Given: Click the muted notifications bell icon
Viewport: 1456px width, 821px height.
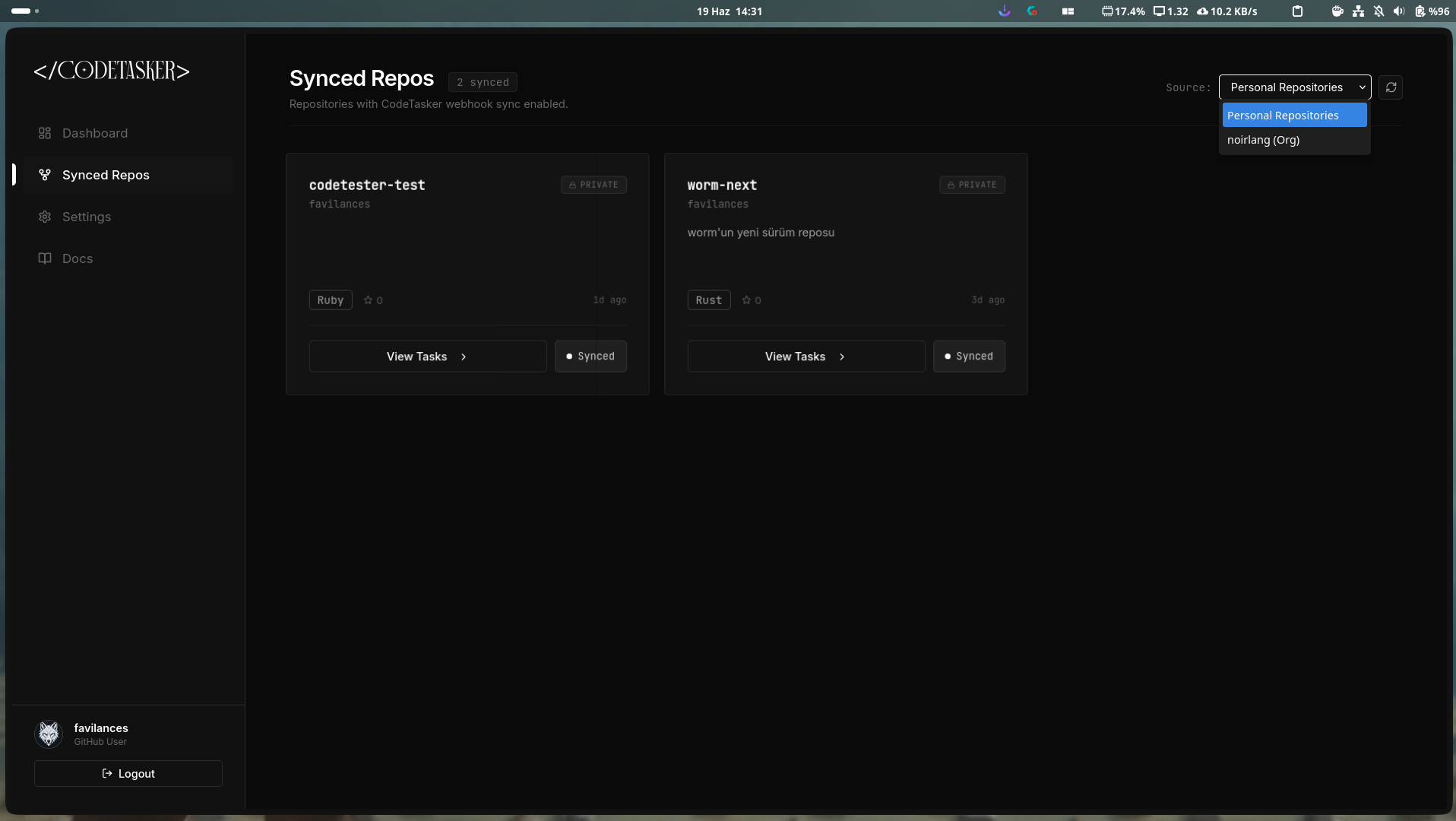Looking at the screenshot, I should pyautogui.click(x=1378, y=11).
